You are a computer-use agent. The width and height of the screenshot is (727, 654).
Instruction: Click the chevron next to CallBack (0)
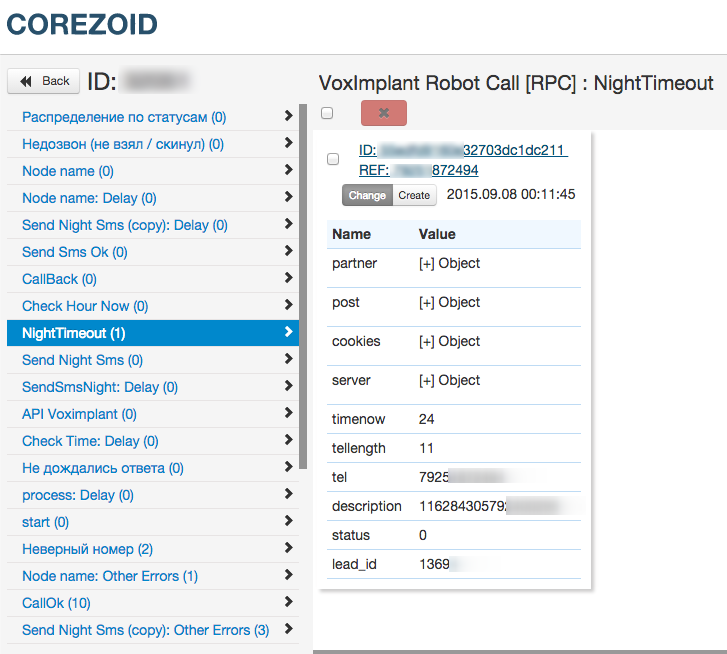(x=288, y=279)
